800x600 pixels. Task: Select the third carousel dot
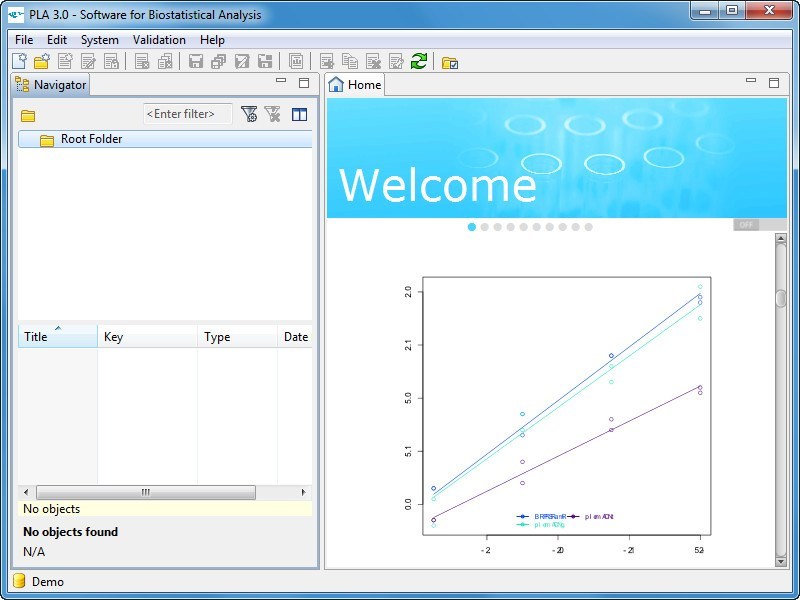pyautogui.click(x=497, y=227)
